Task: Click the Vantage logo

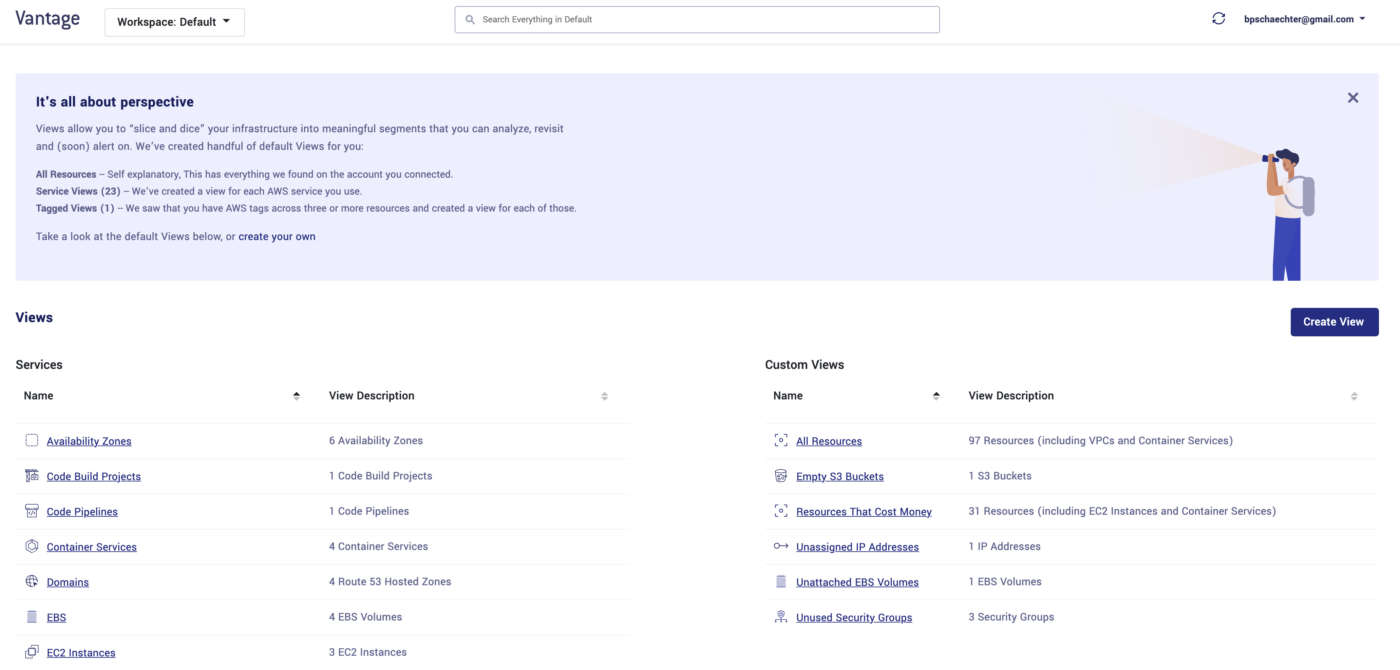Action: [47, 20]
